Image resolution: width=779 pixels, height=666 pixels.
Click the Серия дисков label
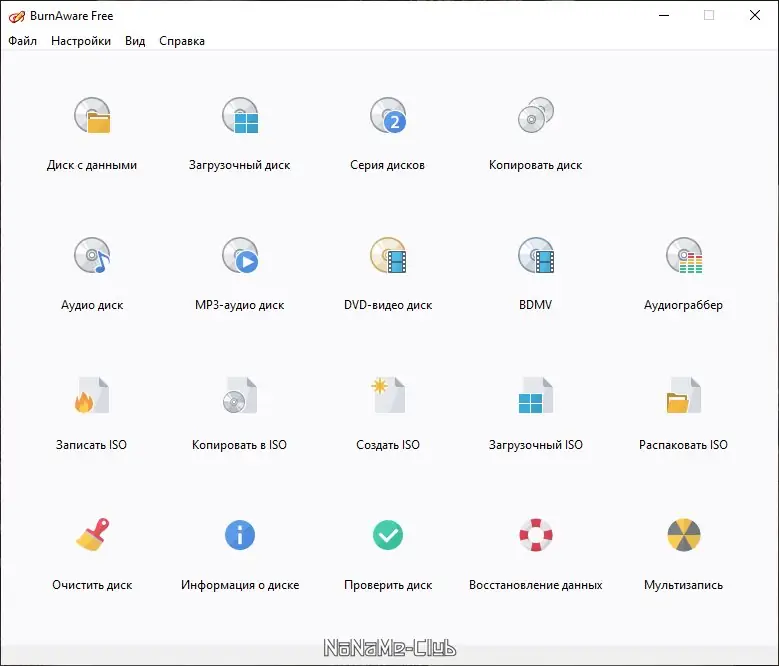pos(388,165)
